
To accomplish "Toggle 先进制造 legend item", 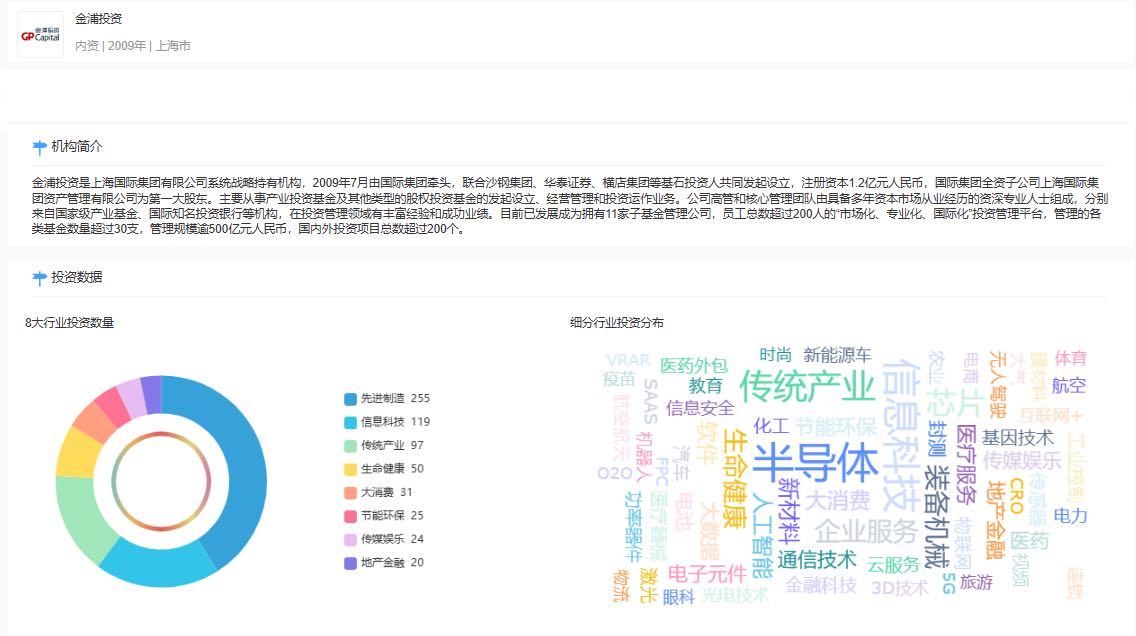I will tap(386, 398).
